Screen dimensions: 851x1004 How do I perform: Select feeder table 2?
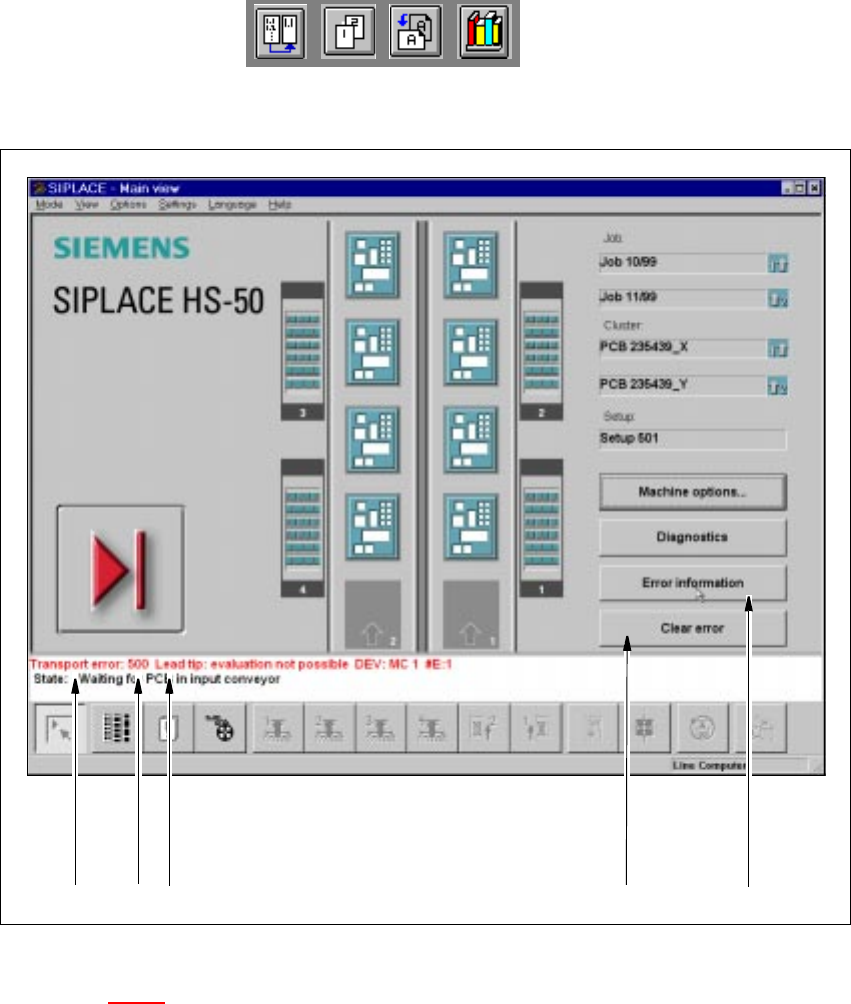pos(541,351)
